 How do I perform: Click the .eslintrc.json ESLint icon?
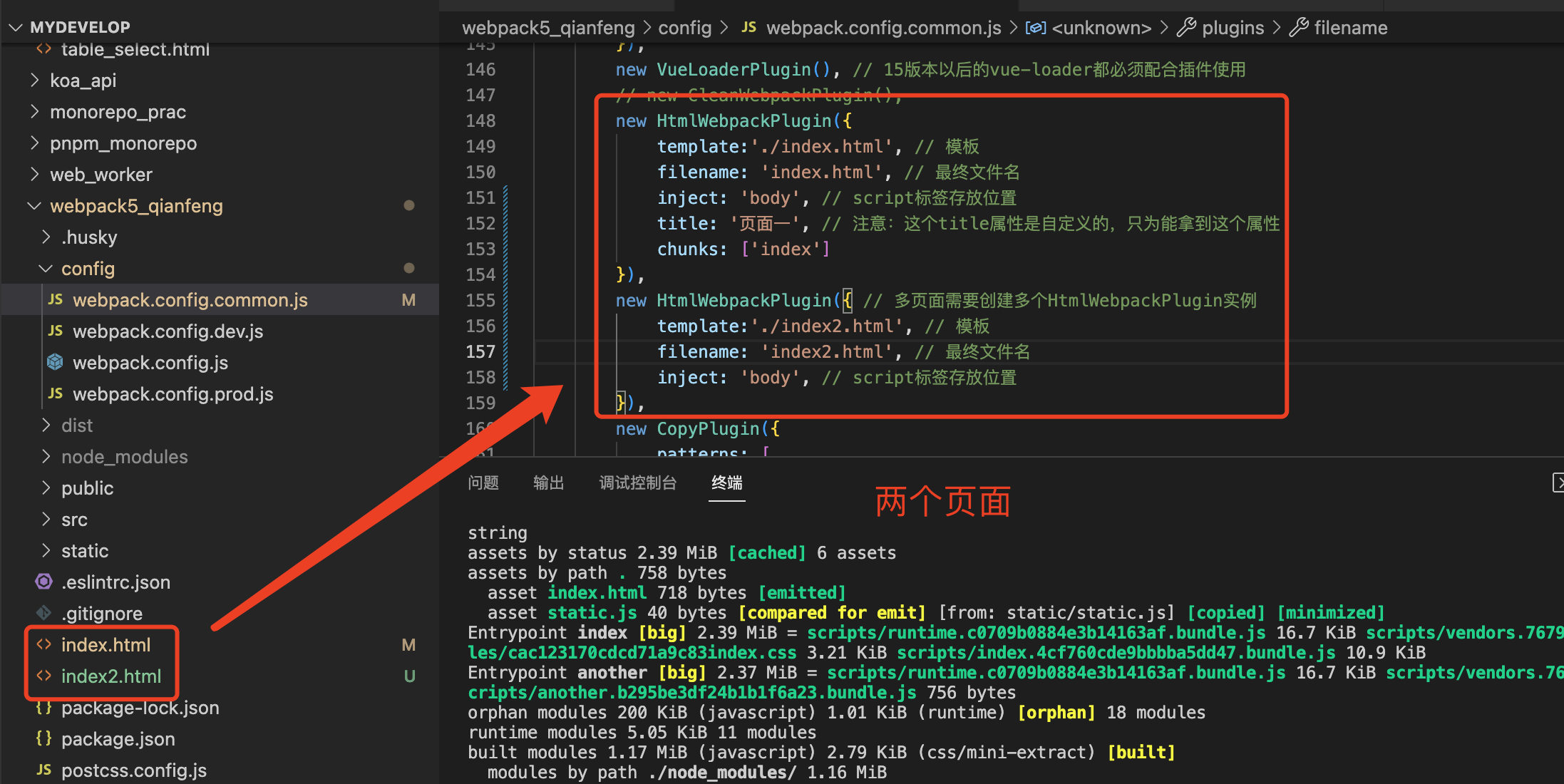[x=43, y=582]
